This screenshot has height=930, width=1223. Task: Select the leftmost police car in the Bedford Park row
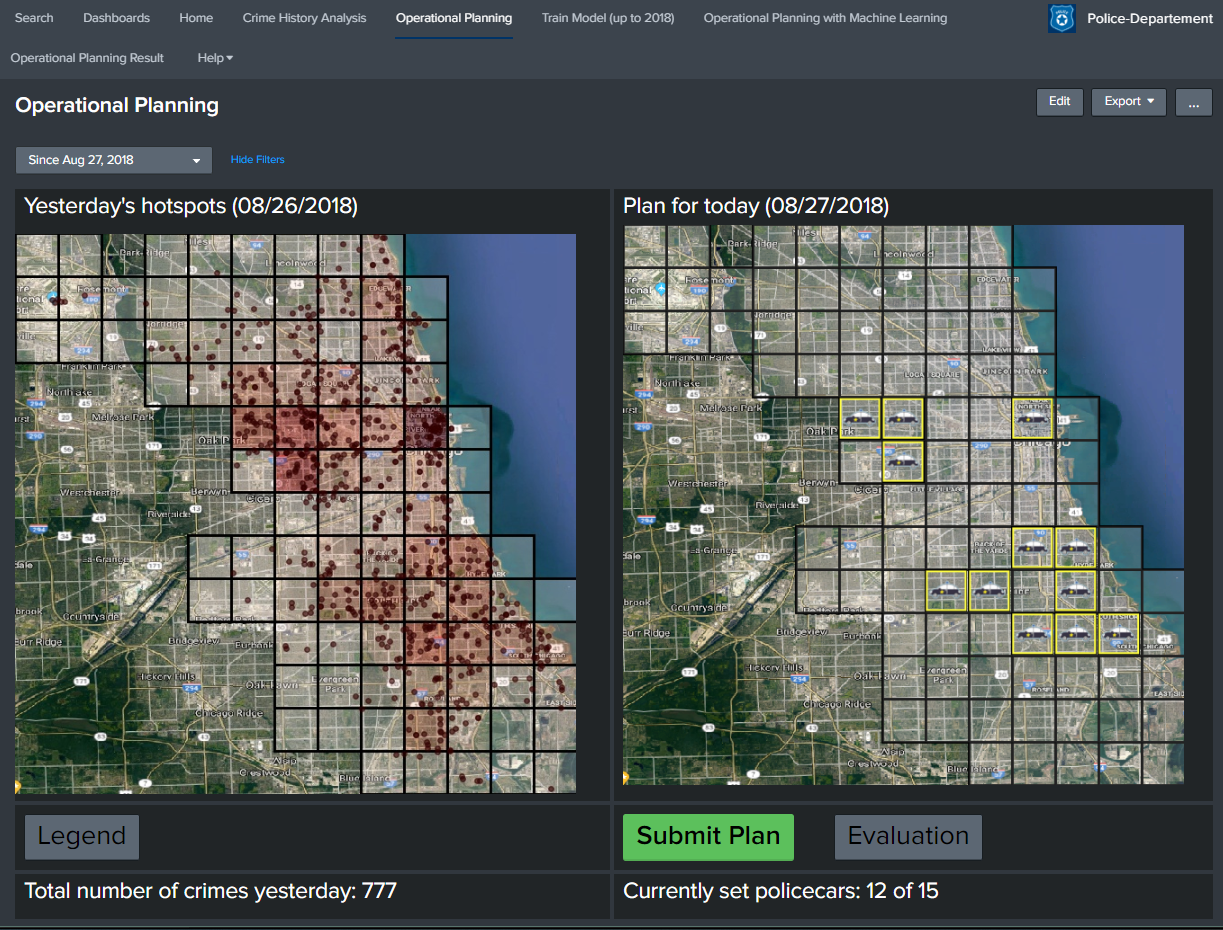[x=946, y=591]
